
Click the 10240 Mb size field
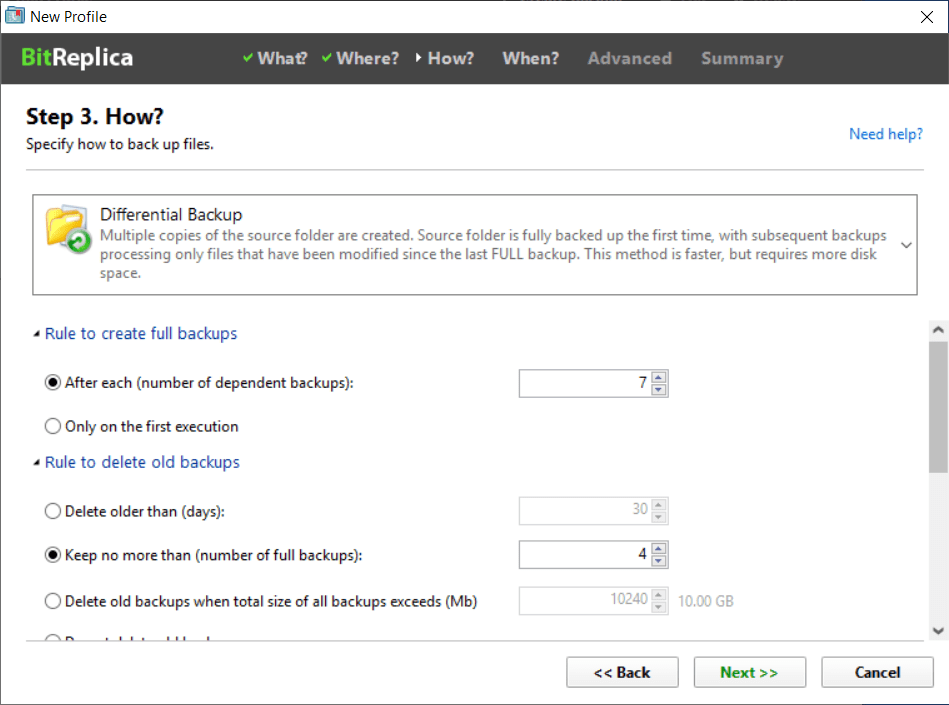585,600
